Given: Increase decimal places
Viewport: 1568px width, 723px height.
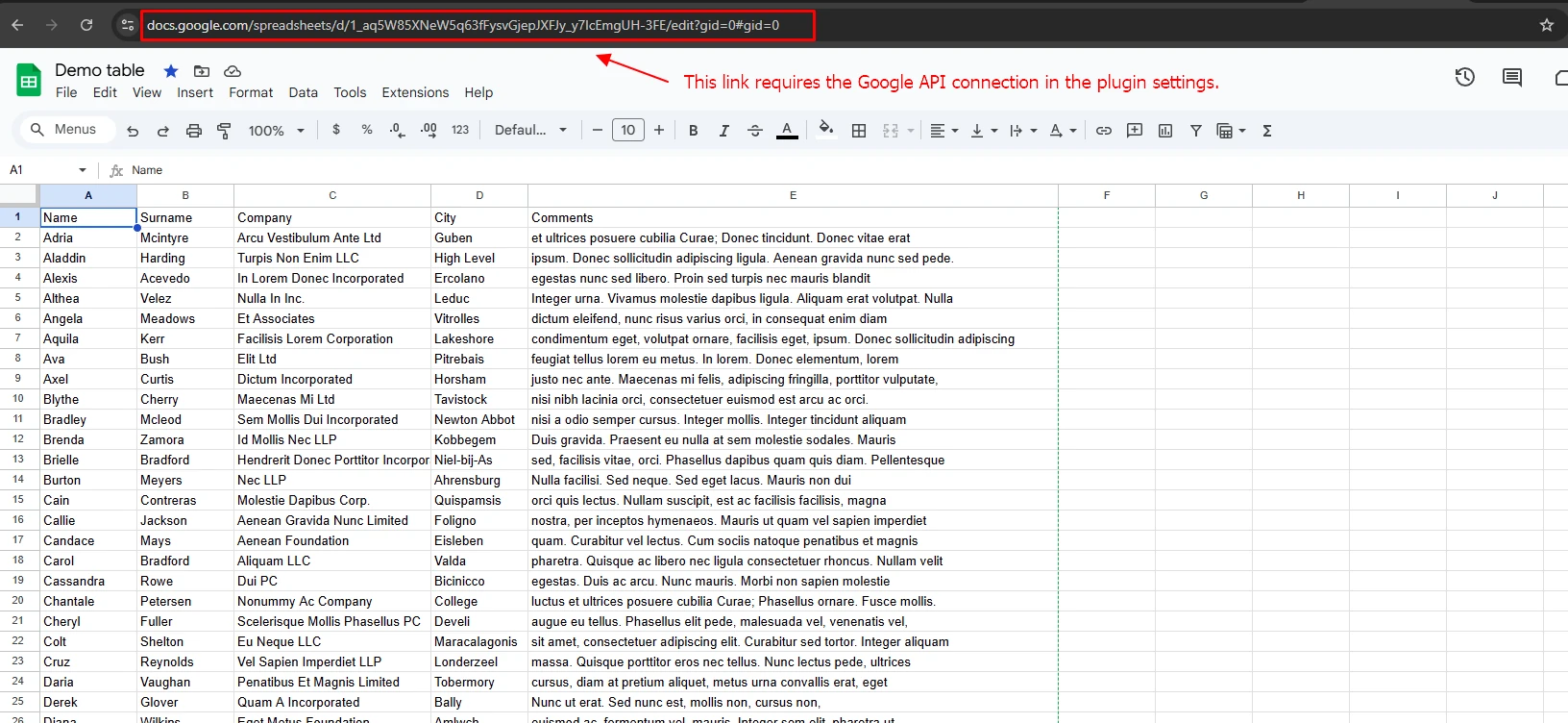Looking at the screenshot, I should 429,130.
